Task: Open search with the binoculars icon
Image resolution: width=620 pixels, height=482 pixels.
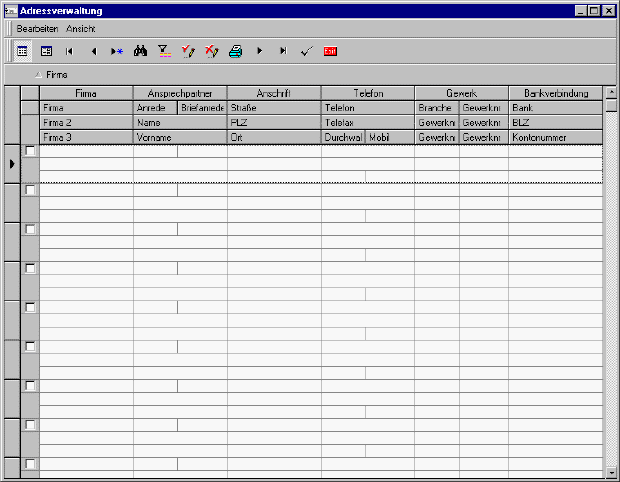Action: (x=141, y=50)
